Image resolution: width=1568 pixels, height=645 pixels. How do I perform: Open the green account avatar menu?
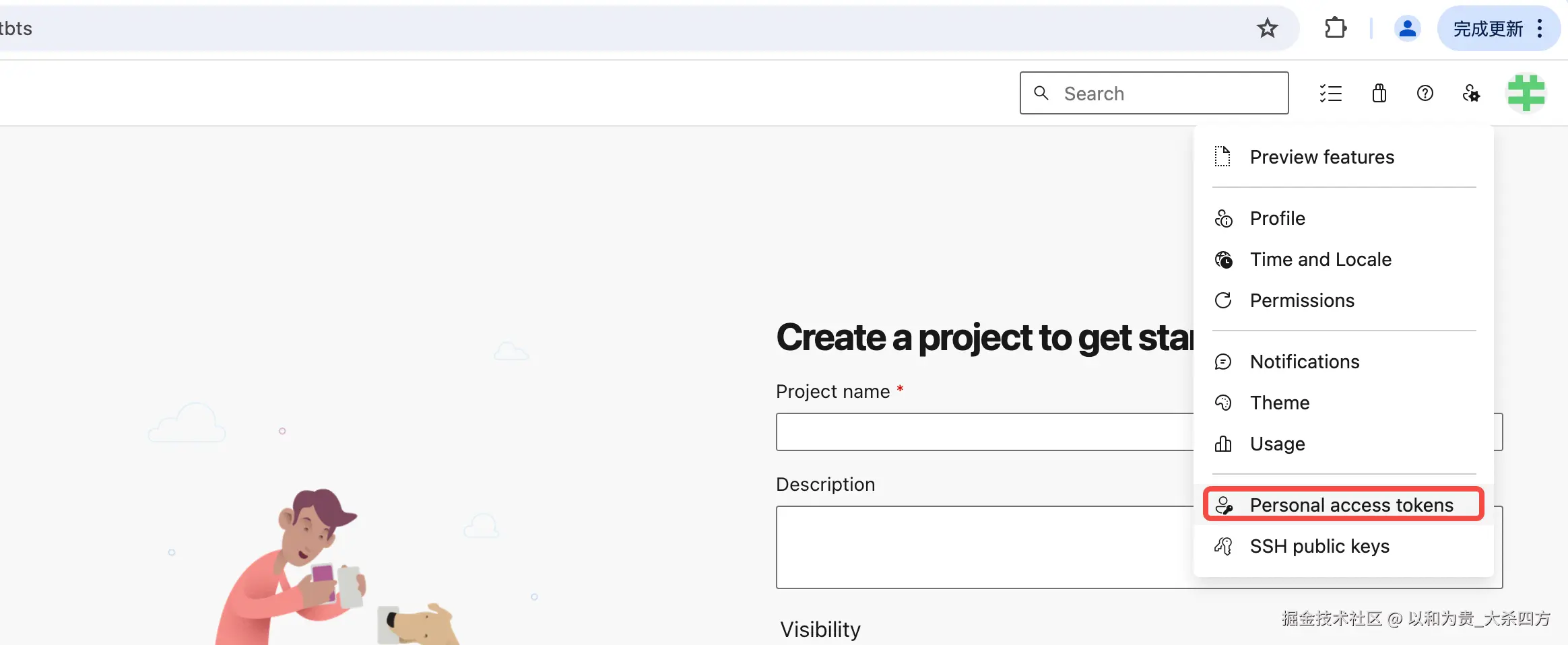(1526, 94)
